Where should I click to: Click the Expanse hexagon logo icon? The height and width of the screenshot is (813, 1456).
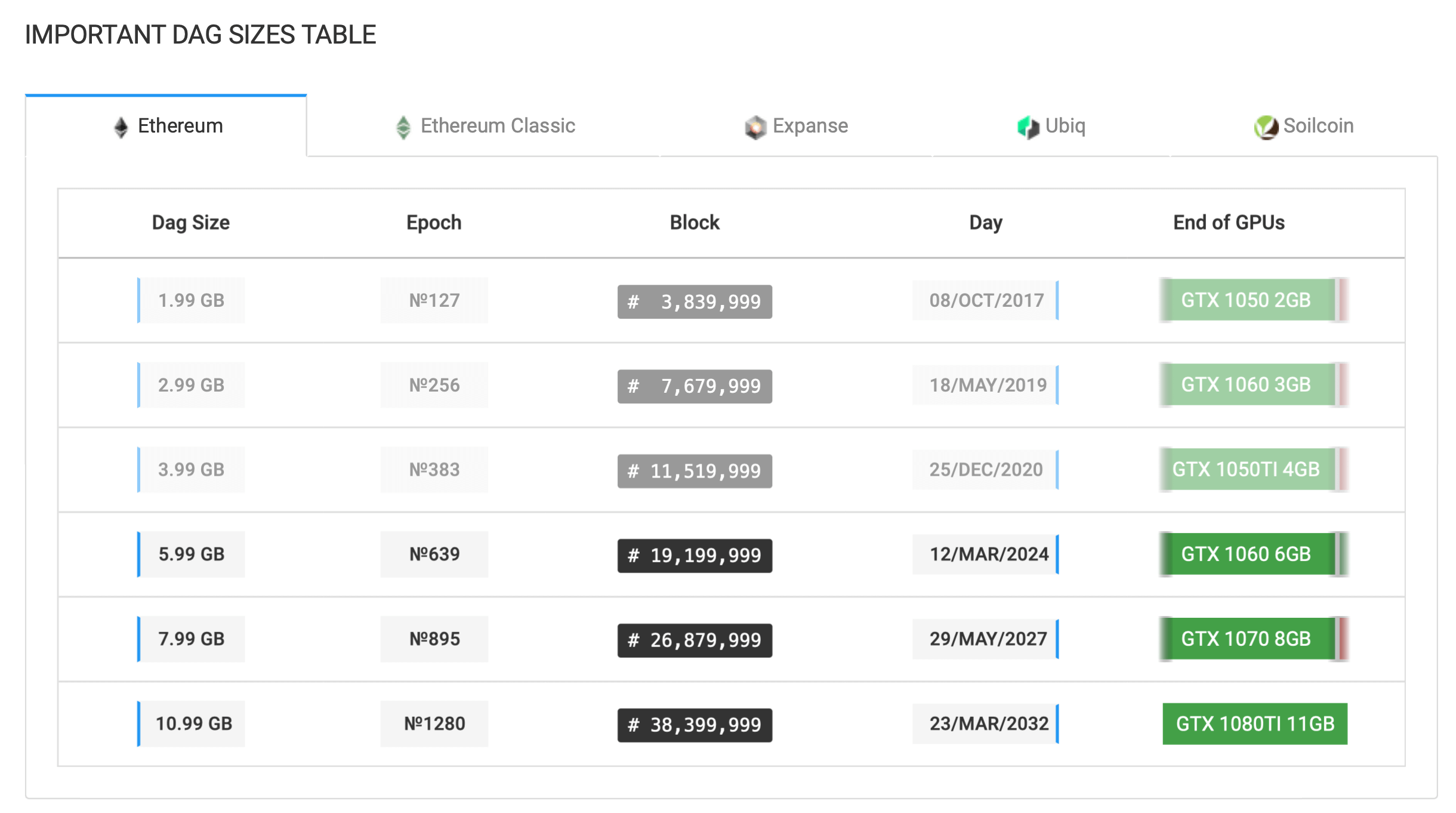pyautogui.click(x=755, y=127)
